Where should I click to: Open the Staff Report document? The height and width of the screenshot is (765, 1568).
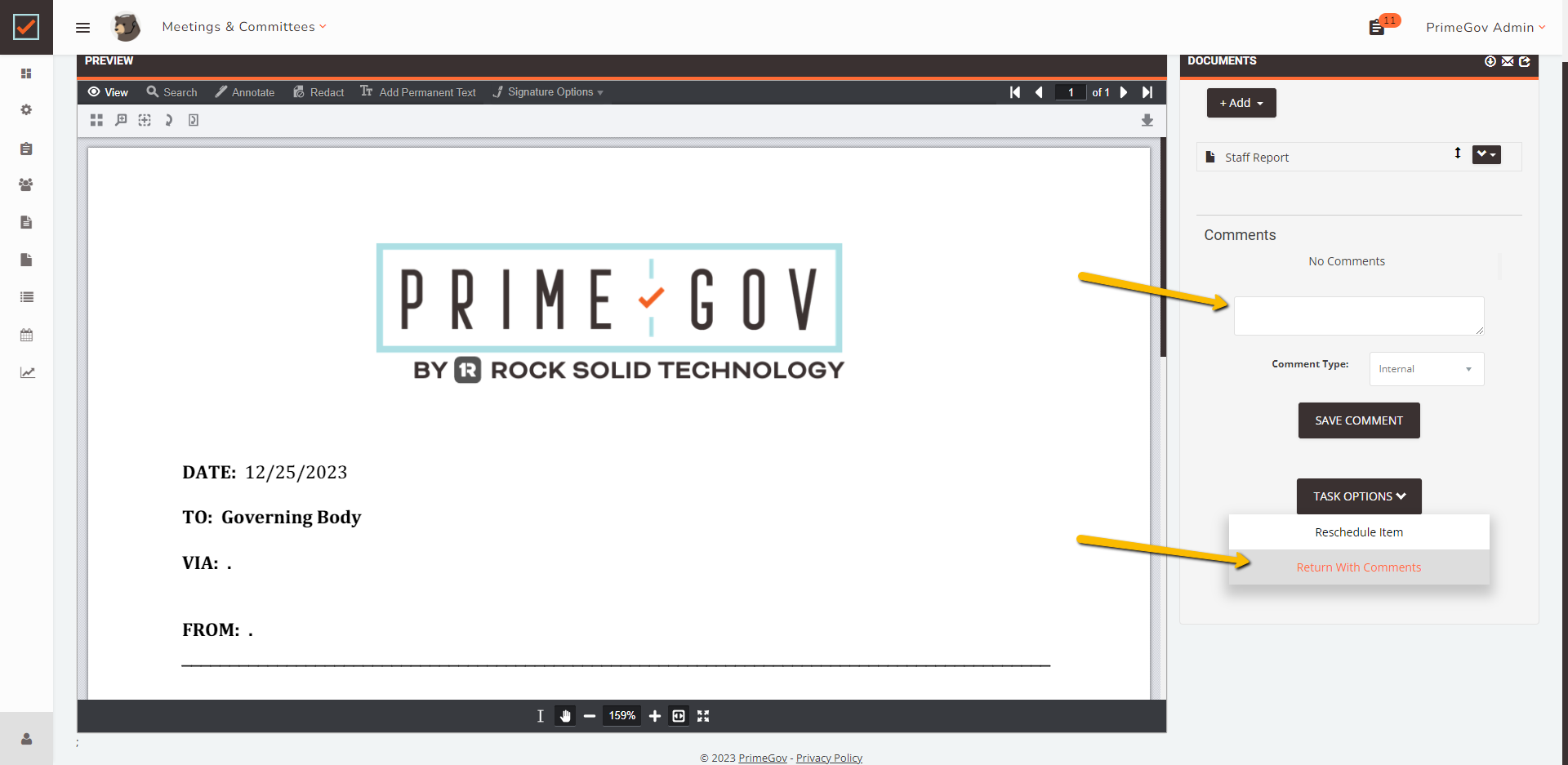point(1257,158)
